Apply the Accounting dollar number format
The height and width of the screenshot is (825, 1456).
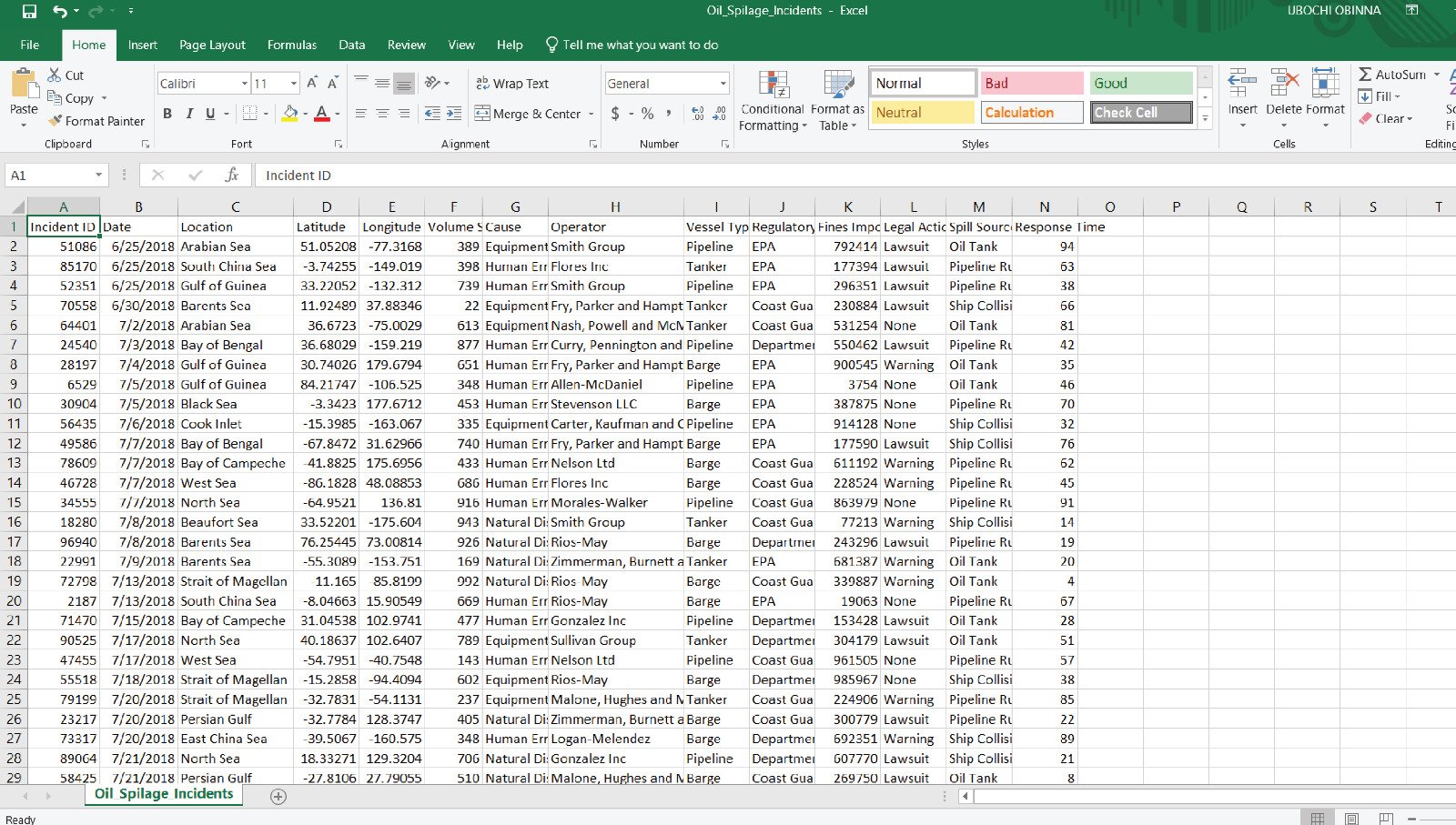pos(616,114)
